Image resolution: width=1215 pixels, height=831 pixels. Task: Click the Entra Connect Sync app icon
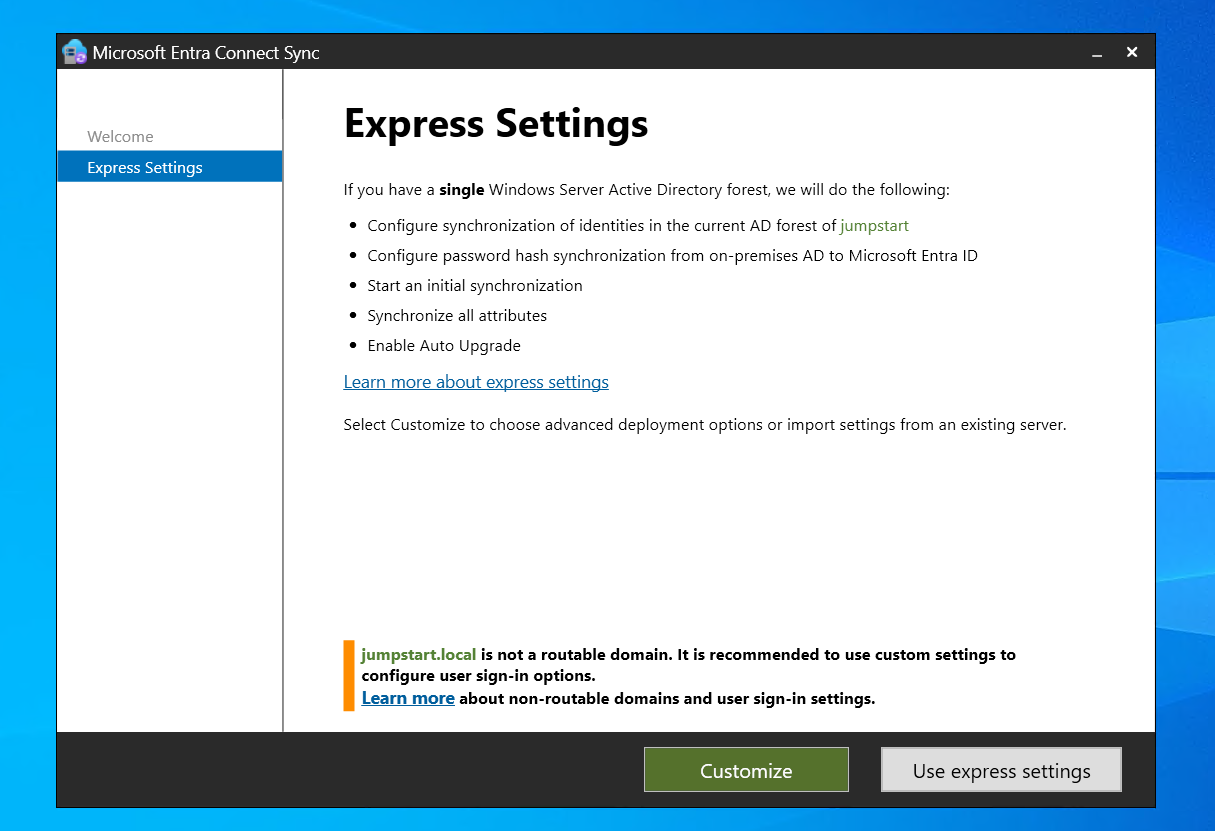click(x=75, y=52)
